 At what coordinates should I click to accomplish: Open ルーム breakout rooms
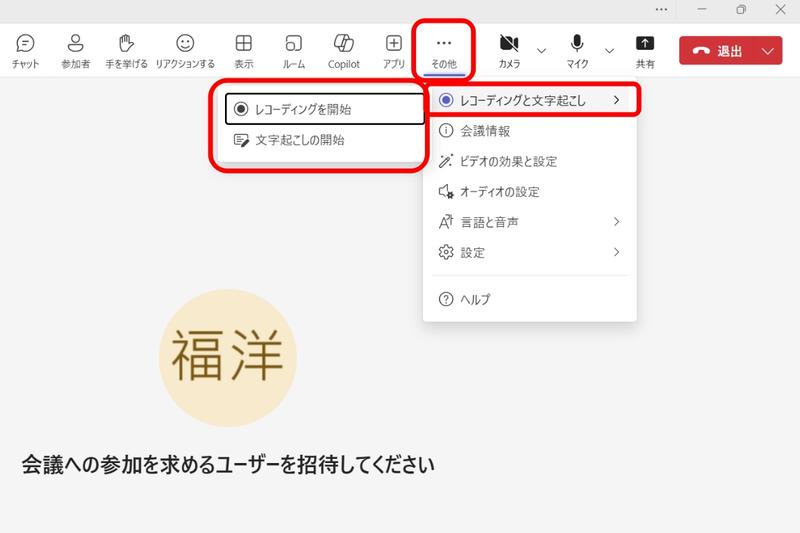pyautogui.click(x=293, y=51)
